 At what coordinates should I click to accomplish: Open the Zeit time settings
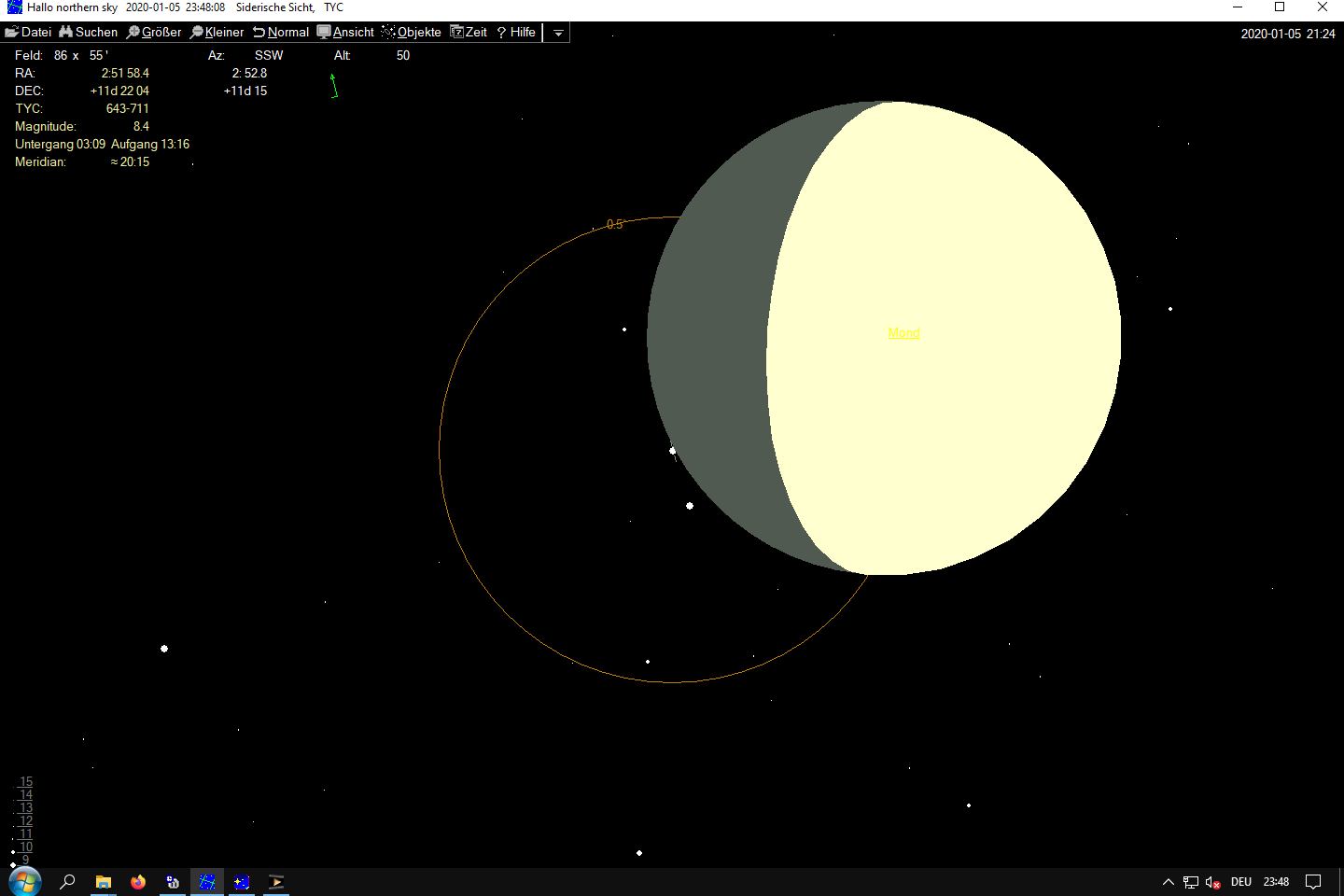pos(469,32)
